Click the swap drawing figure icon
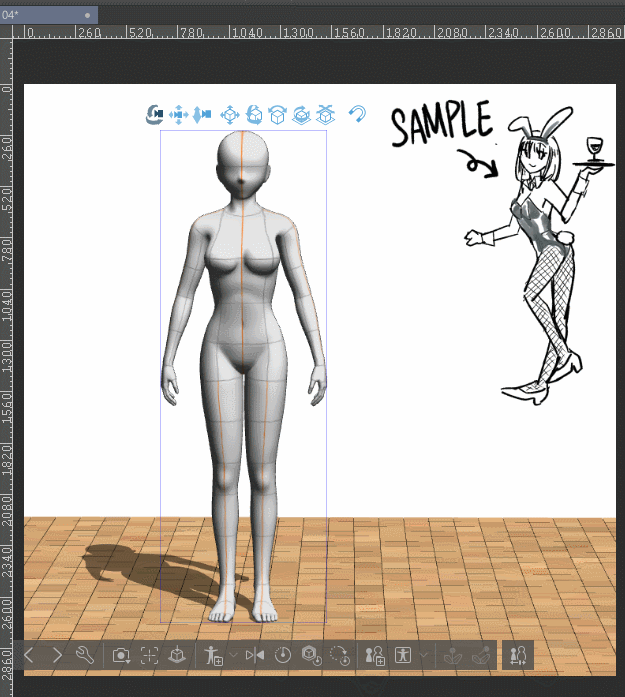Viewport: 625px width, 697px height. [518, 655]
